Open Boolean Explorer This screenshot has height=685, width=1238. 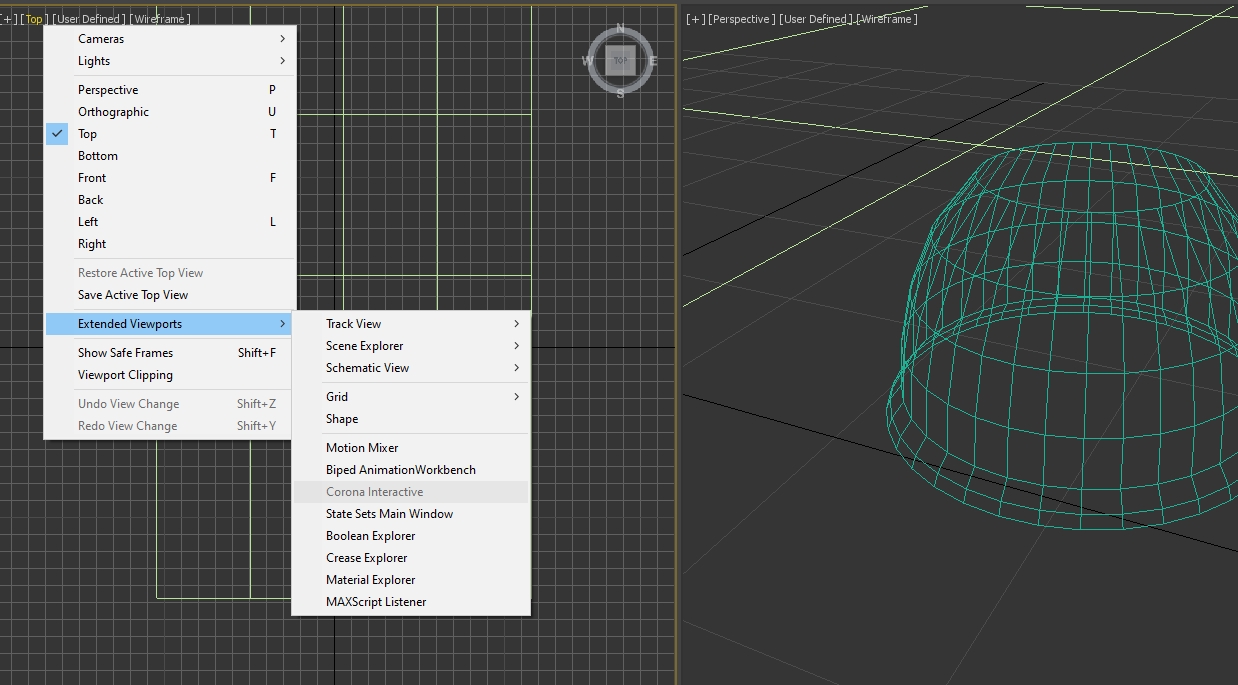pos(411,536)
